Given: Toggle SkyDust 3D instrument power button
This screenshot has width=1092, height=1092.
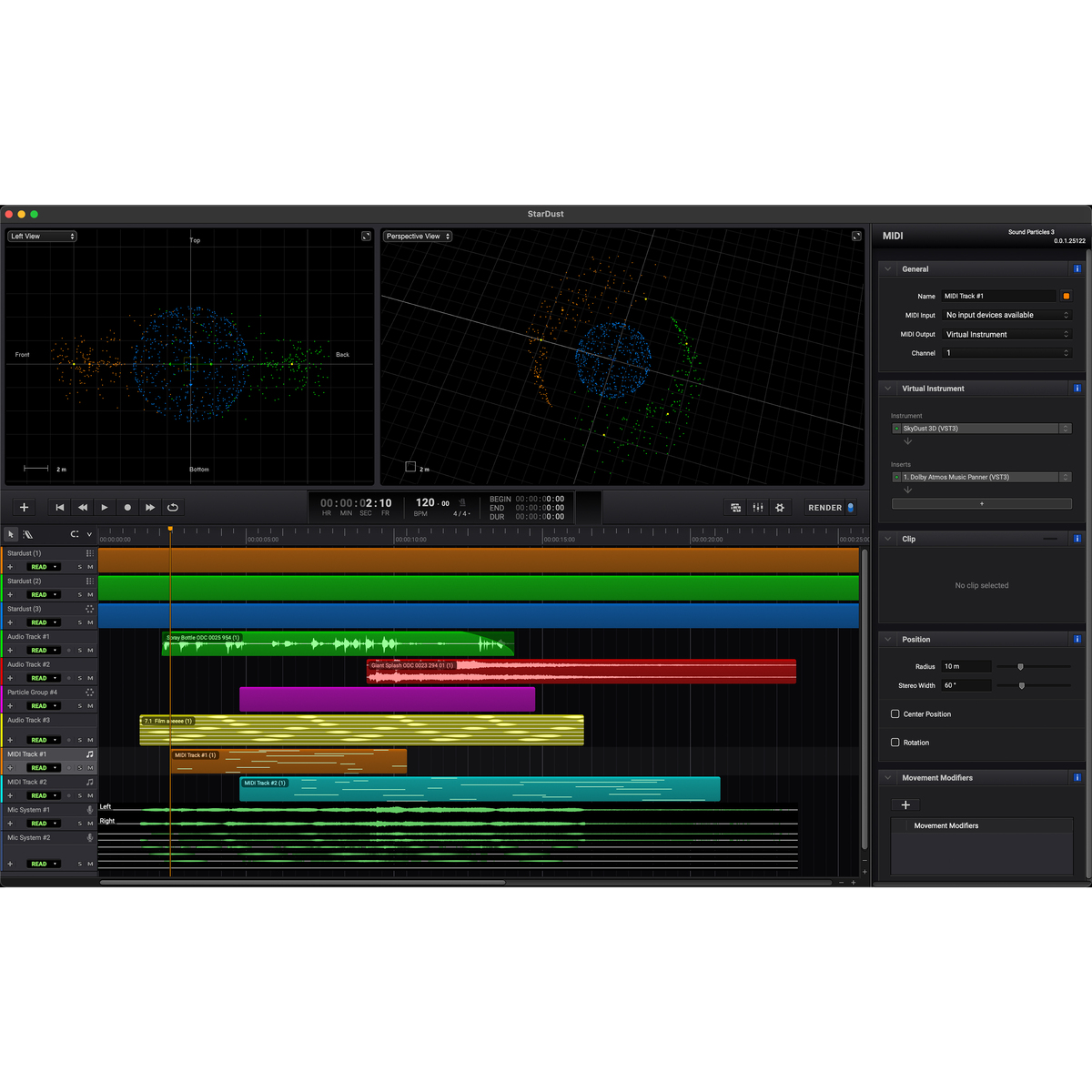Looking at the screenshot, I should tap(896, 429).
